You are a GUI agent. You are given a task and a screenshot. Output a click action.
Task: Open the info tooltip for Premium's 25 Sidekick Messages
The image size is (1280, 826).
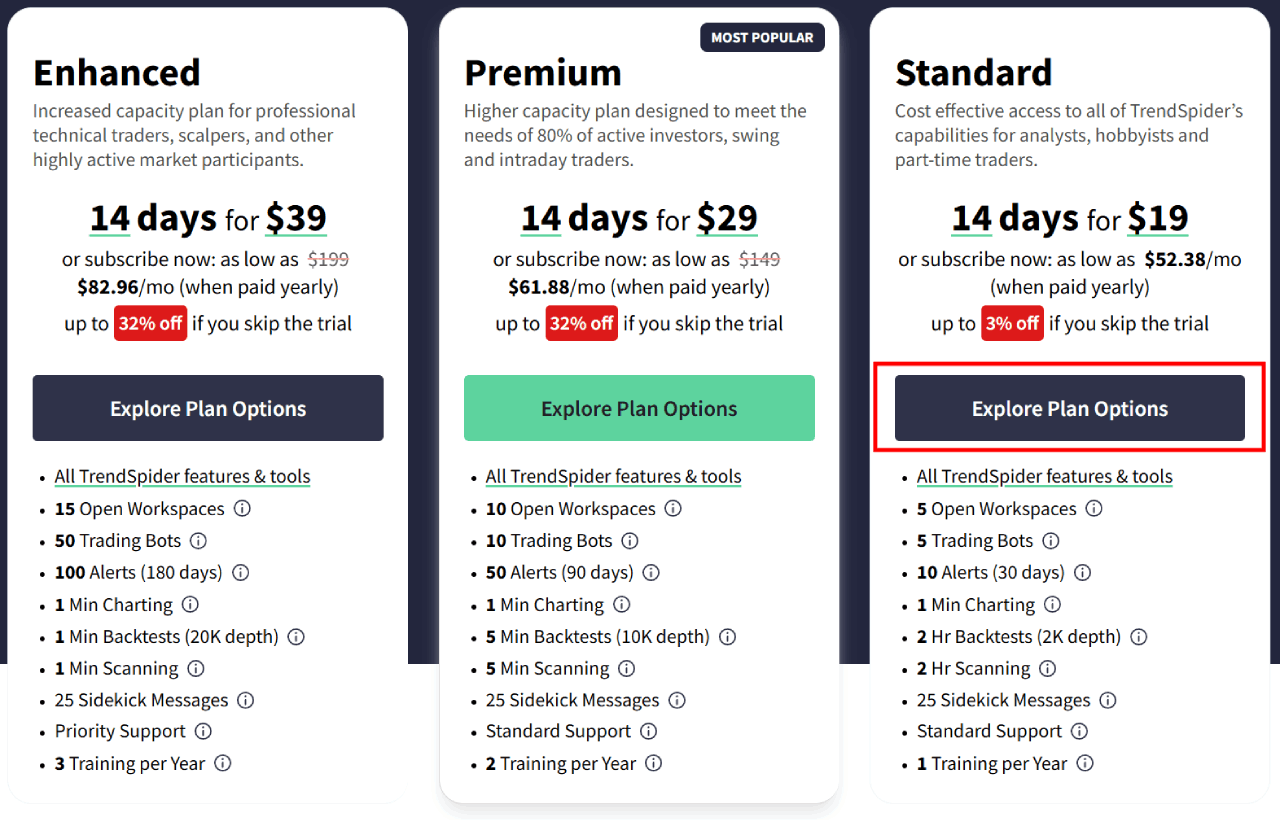678,701
